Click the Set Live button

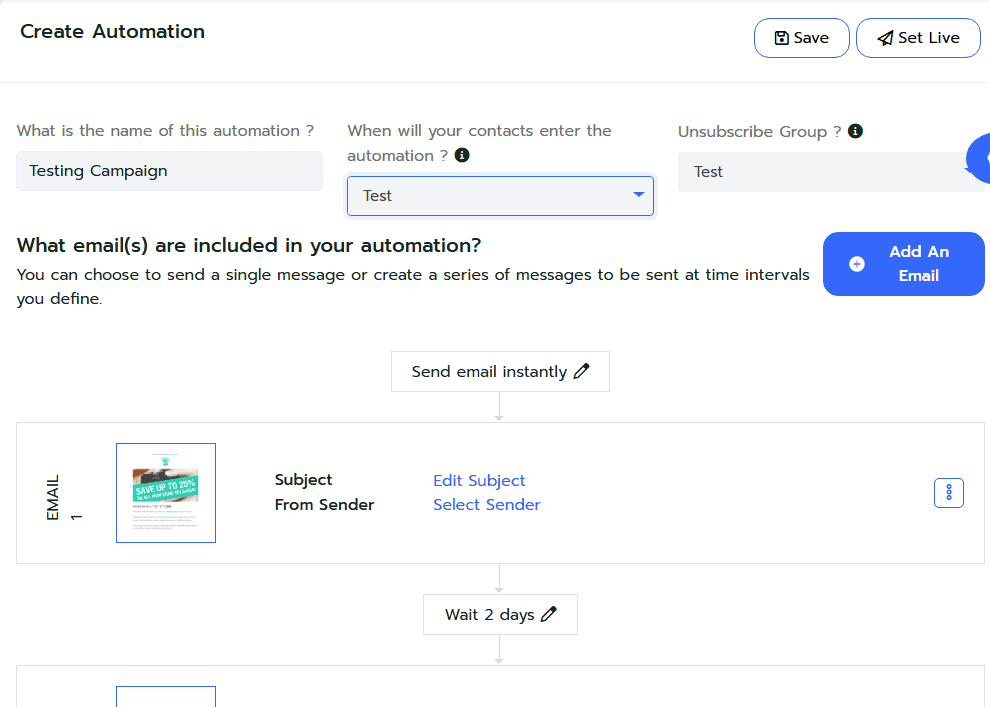918,38
